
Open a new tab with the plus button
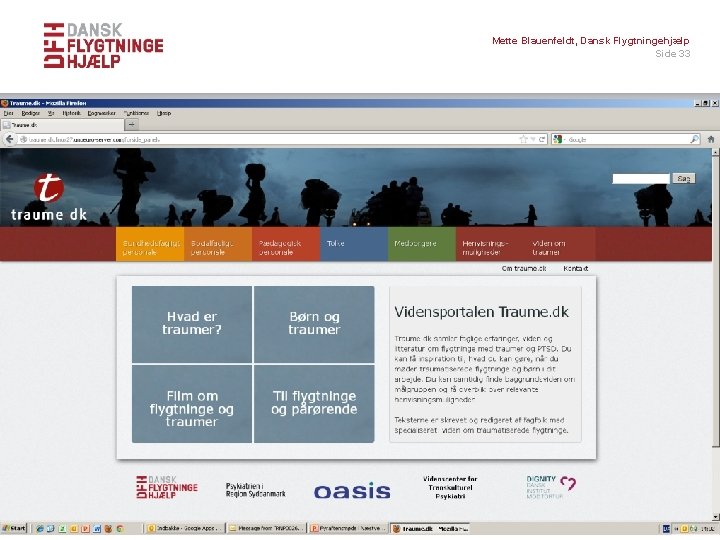coord(131,124)
